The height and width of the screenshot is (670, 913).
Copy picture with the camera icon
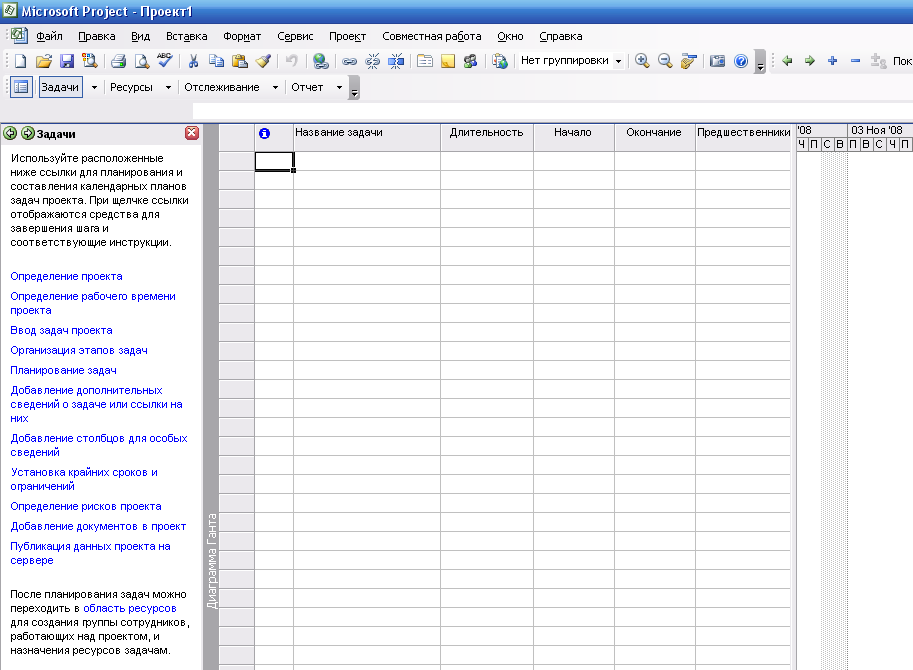717,61
